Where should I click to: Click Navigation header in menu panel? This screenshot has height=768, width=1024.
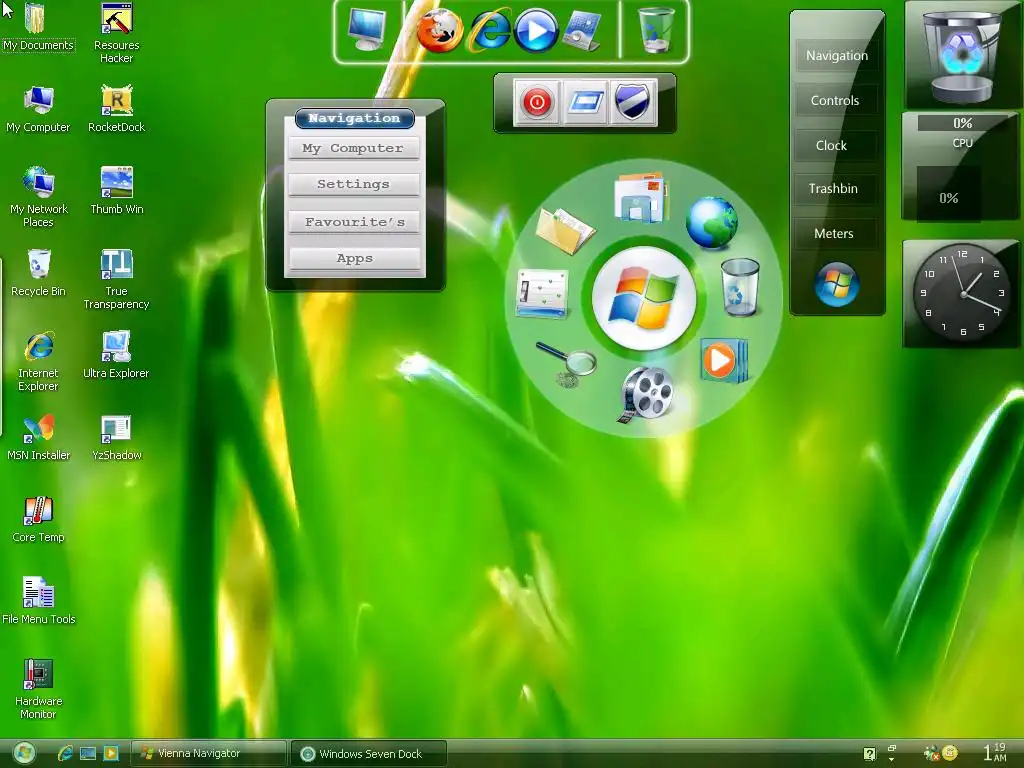click(x=355, y=118)
